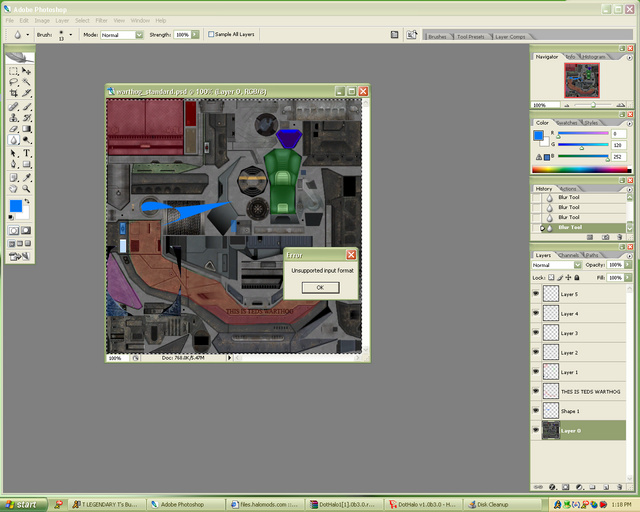Open the Color panel options menu arrow

coord(629,123)
